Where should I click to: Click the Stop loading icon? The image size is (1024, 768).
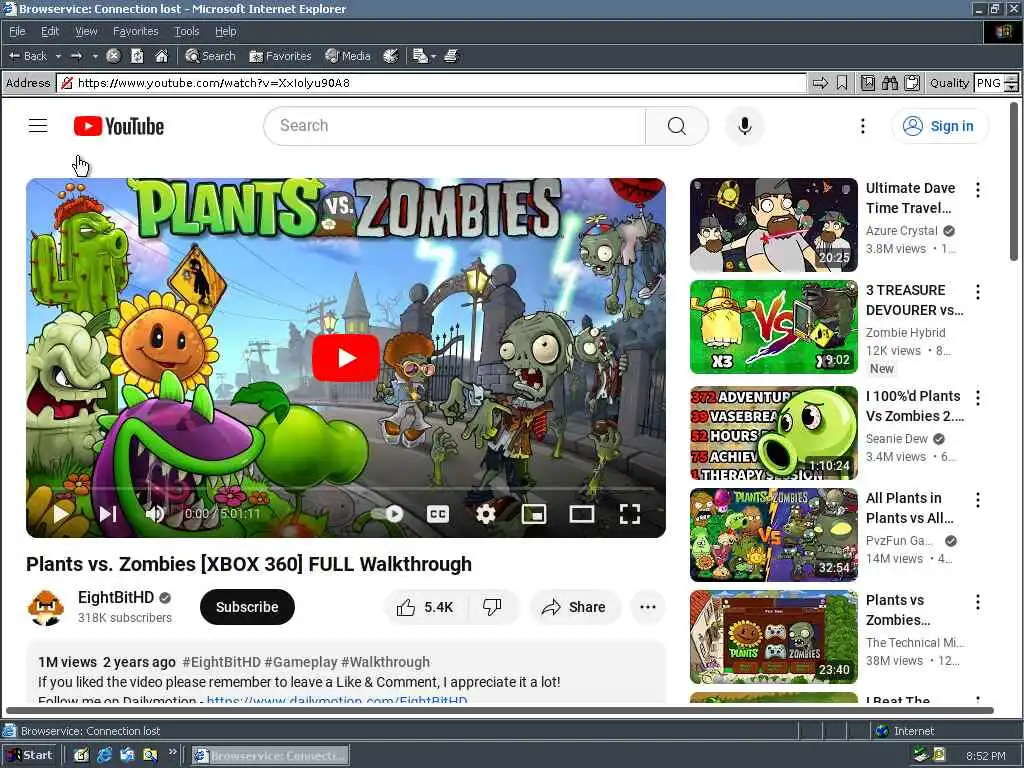(x=113, y=56)
